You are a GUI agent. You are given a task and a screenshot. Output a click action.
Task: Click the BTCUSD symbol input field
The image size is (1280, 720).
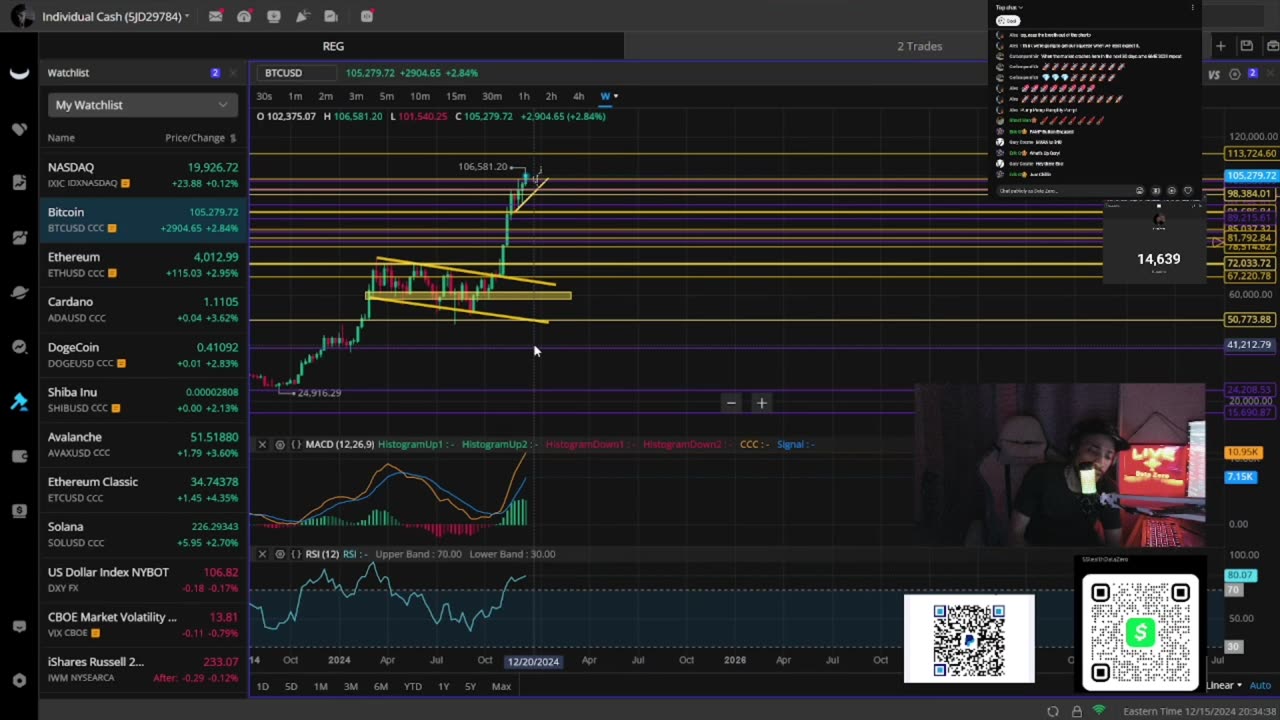tap(296, 73)
